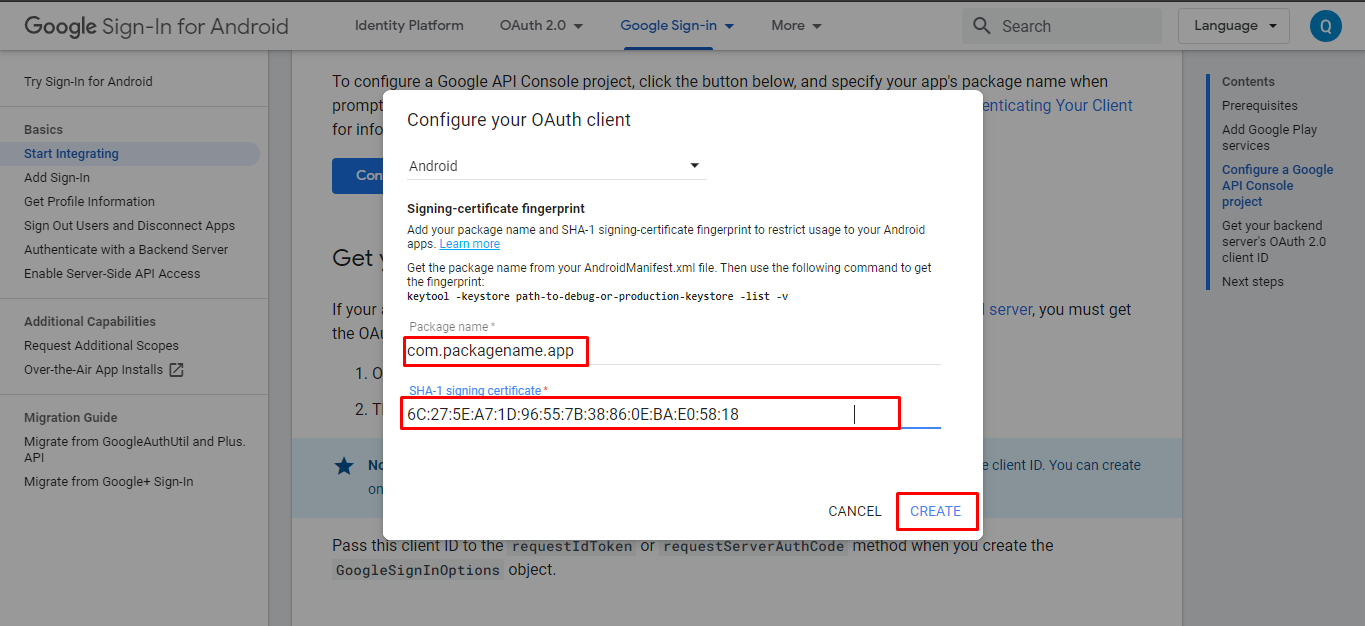Expand the OAuth 2.0 menu
This screenshot has width=1365, height=626.
click(x=541, y=26)
